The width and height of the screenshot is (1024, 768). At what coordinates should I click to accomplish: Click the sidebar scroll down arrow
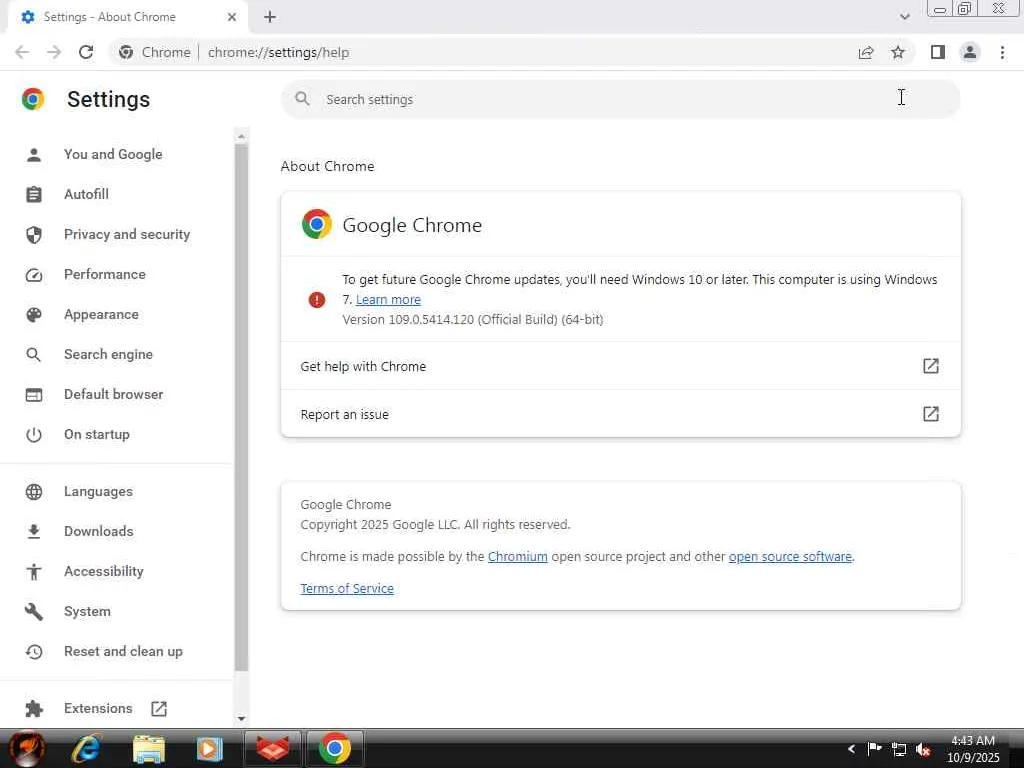point(241,718)
